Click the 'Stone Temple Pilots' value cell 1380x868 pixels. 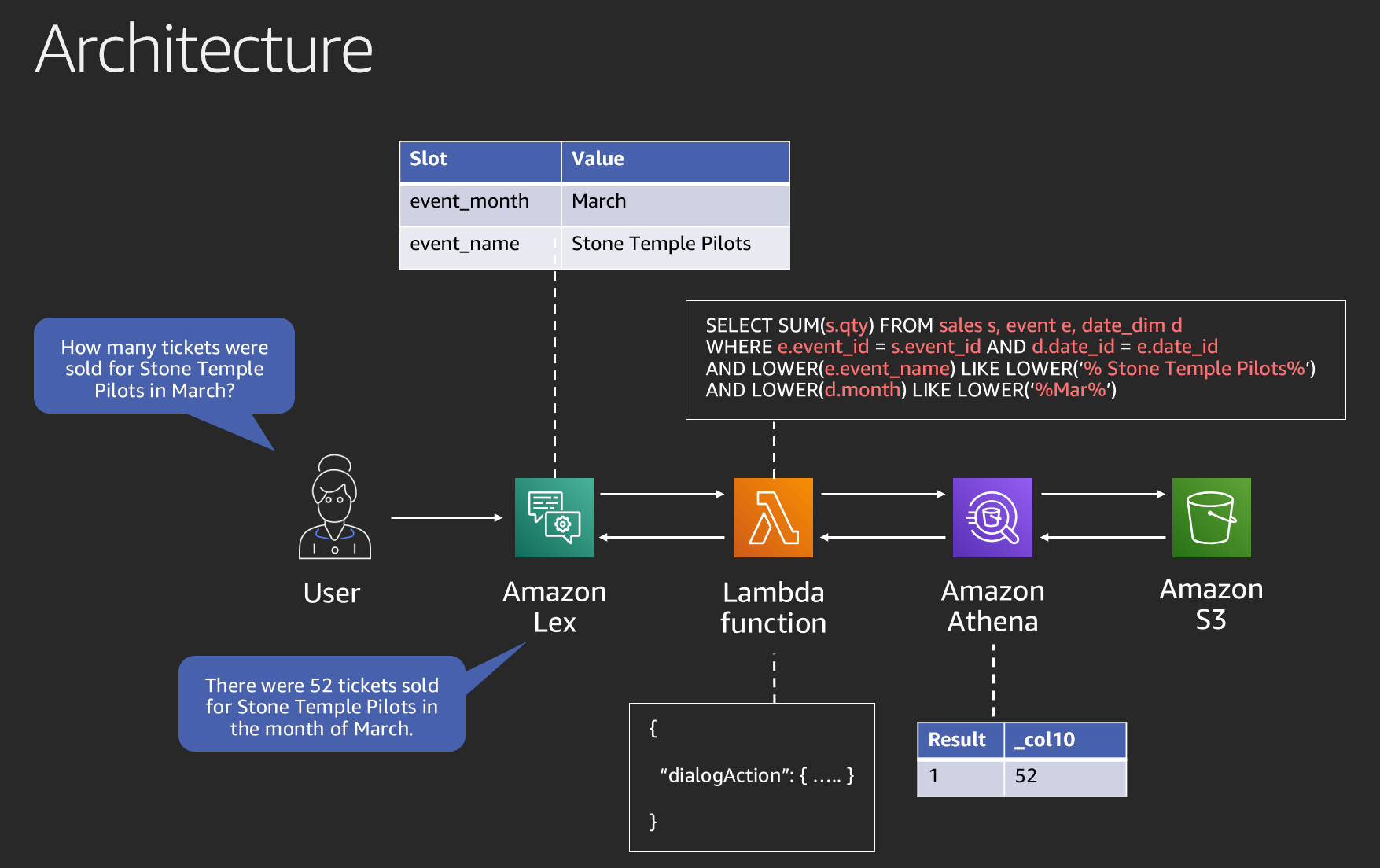point(675,248)
